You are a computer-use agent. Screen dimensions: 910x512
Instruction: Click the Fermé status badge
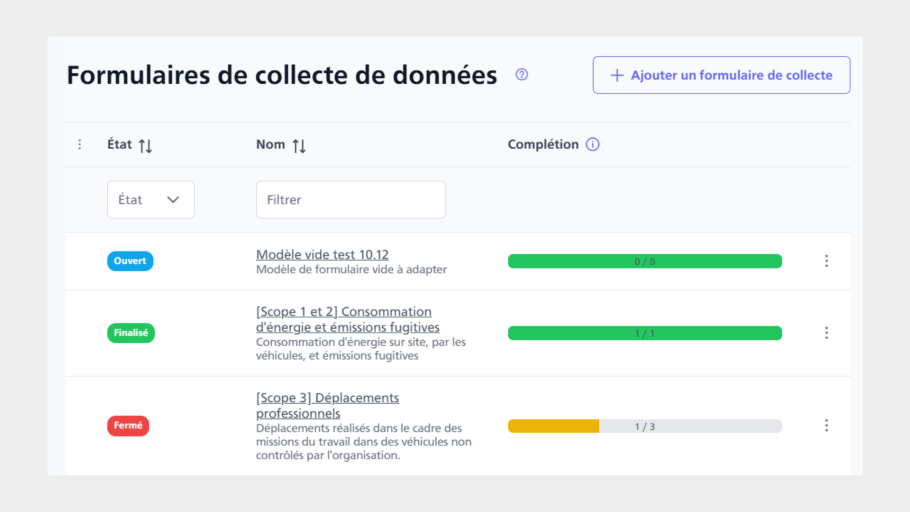[128, 425]
